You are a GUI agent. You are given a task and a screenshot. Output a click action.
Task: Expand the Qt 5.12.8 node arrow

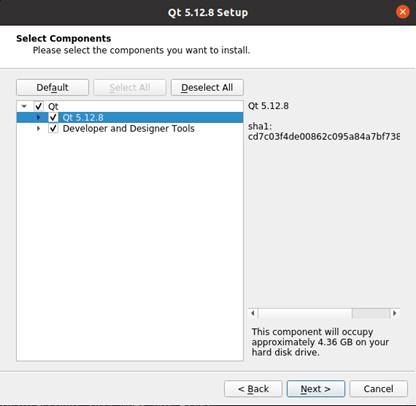[38, 117]
